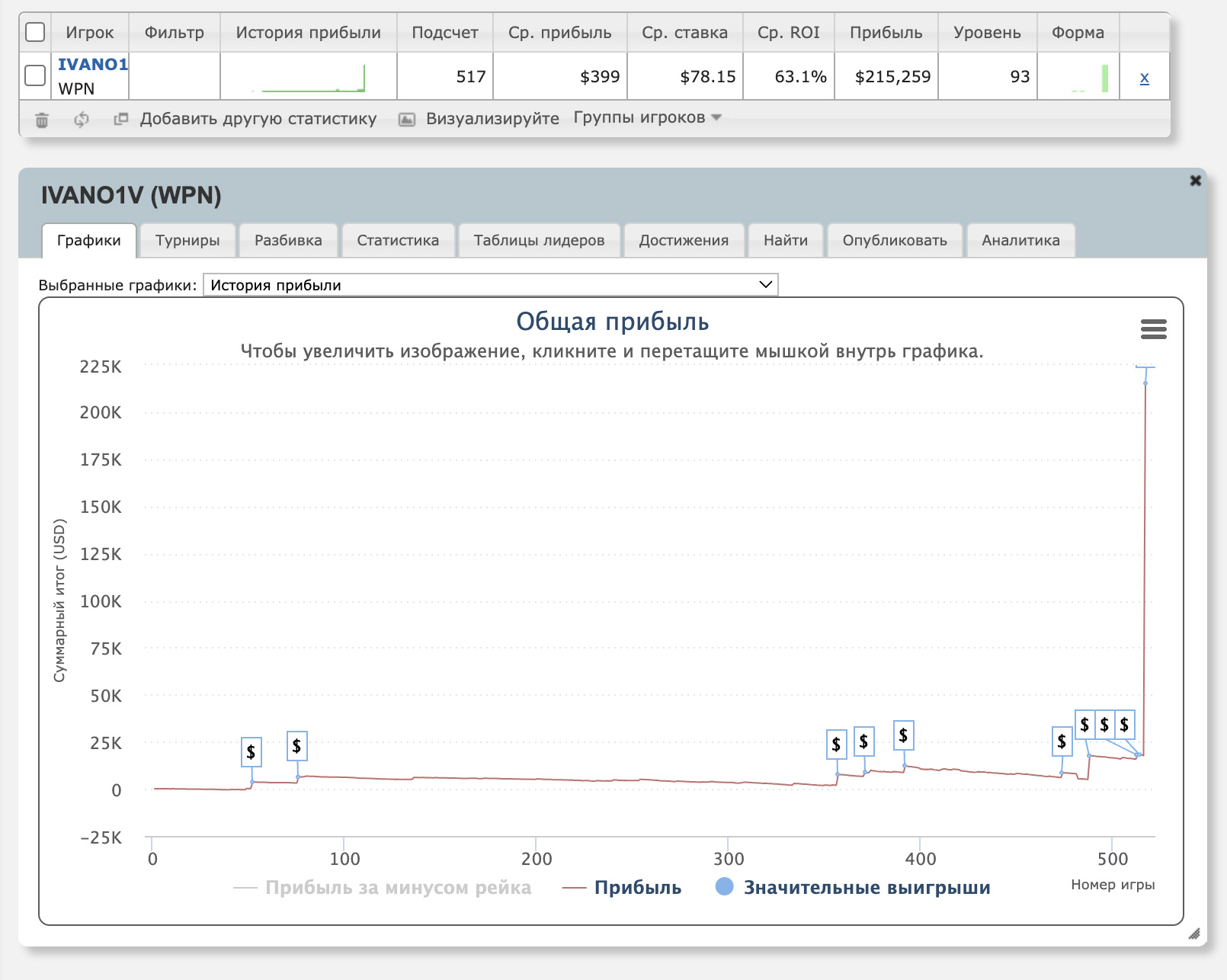This screenshot has width=1227, height=980.
Task: Open the Статистика tab
Action: point(398,240)
